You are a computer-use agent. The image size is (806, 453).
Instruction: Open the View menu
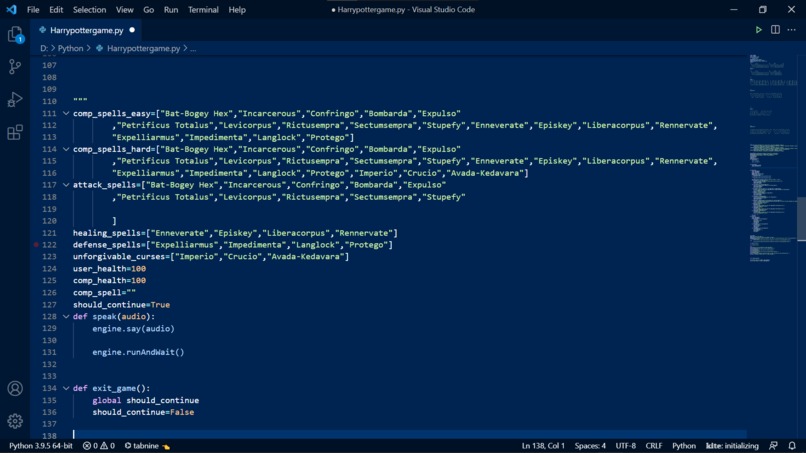pos(124,9)
